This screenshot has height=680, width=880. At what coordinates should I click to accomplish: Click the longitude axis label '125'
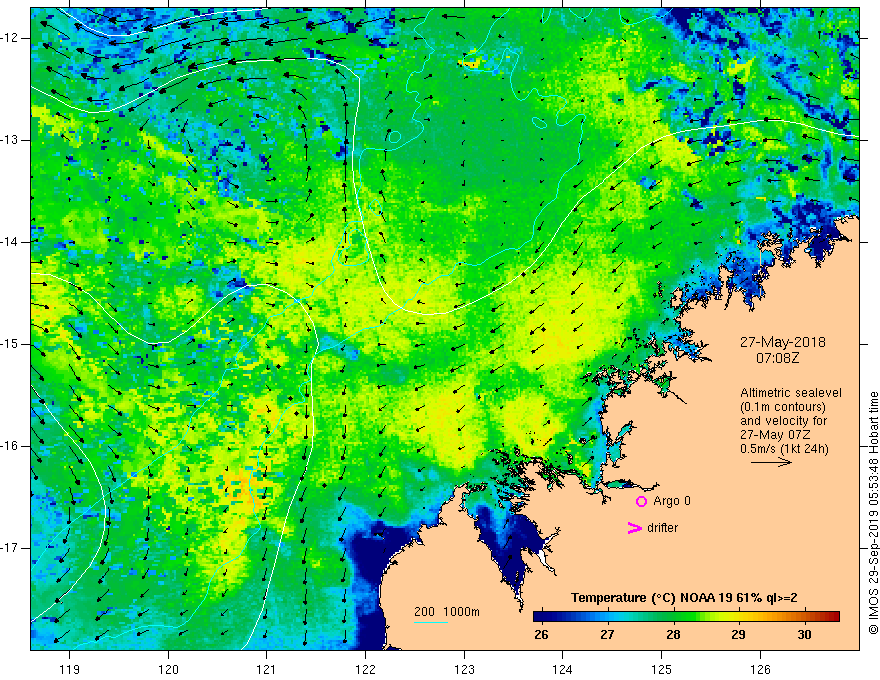click(x=661, y=669)
